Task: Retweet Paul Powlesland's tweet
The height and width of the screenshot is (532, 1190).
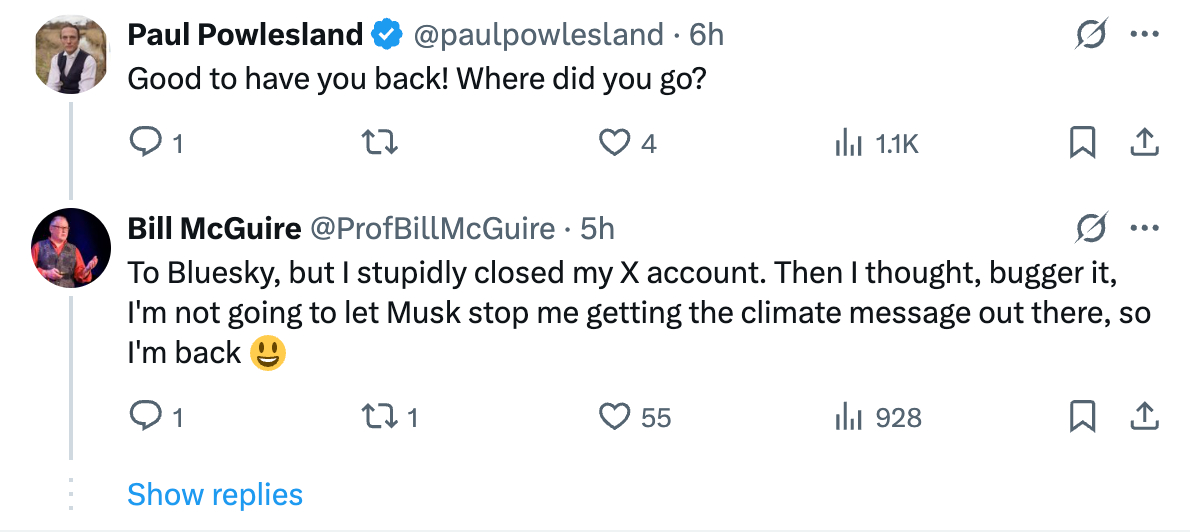Action: click(379, 144)
